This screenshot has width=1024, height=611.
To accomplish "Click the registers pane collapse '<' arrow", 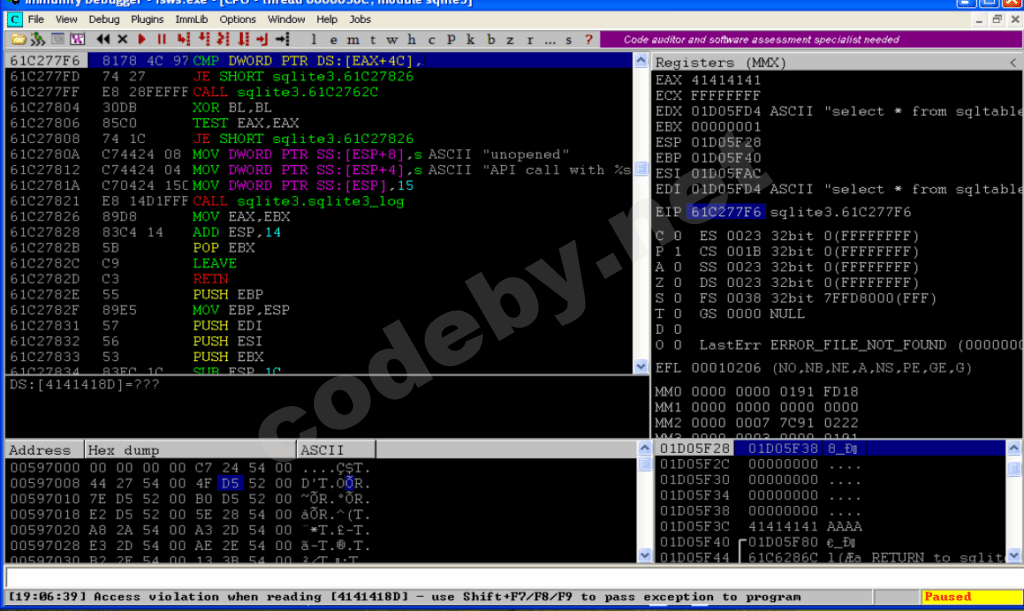I will click(x=1013, y=63).
